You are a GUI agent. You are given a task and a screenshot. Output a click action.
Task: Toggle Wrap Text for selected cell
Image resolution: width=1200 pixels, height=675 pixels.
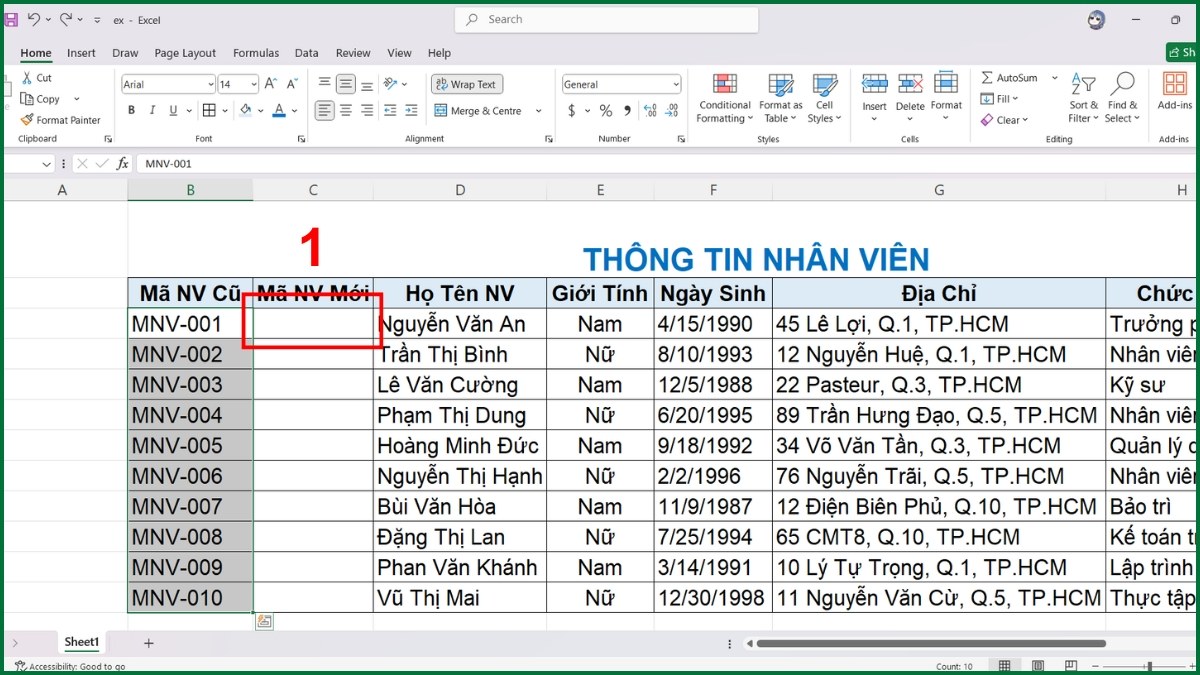[x=466, y=84]
